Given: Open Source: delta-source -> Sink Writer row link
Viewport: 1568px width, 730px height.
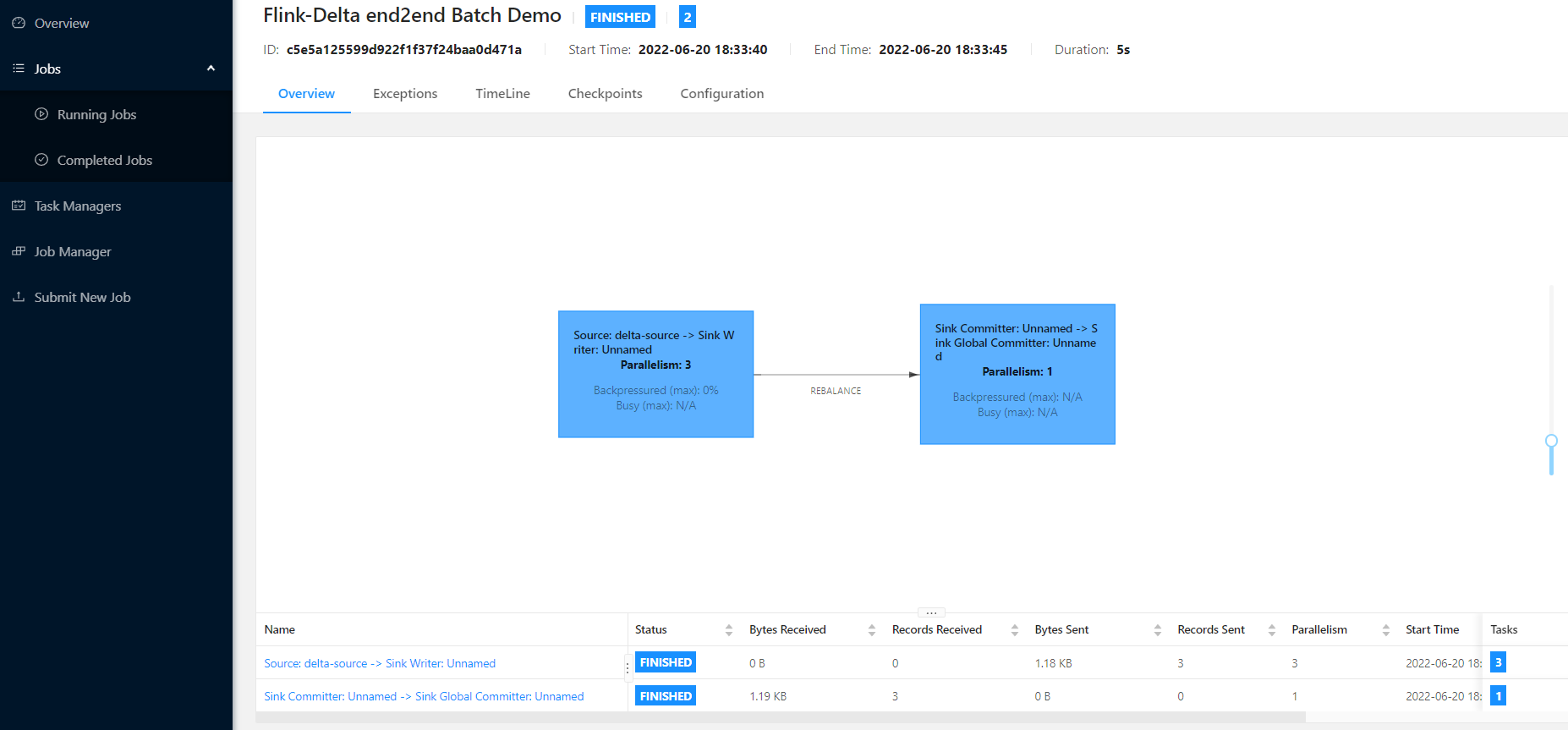Looking at the screenshot, I should [x=380, y=663].
